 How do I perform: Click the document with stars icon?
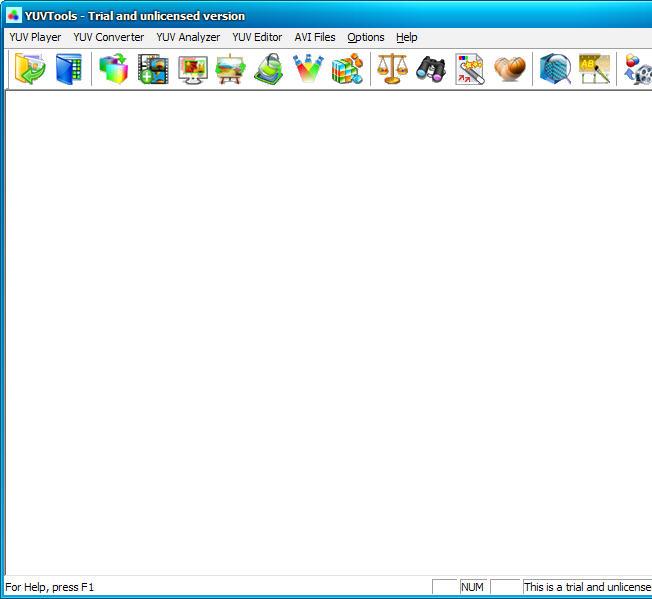pos(469,69)
